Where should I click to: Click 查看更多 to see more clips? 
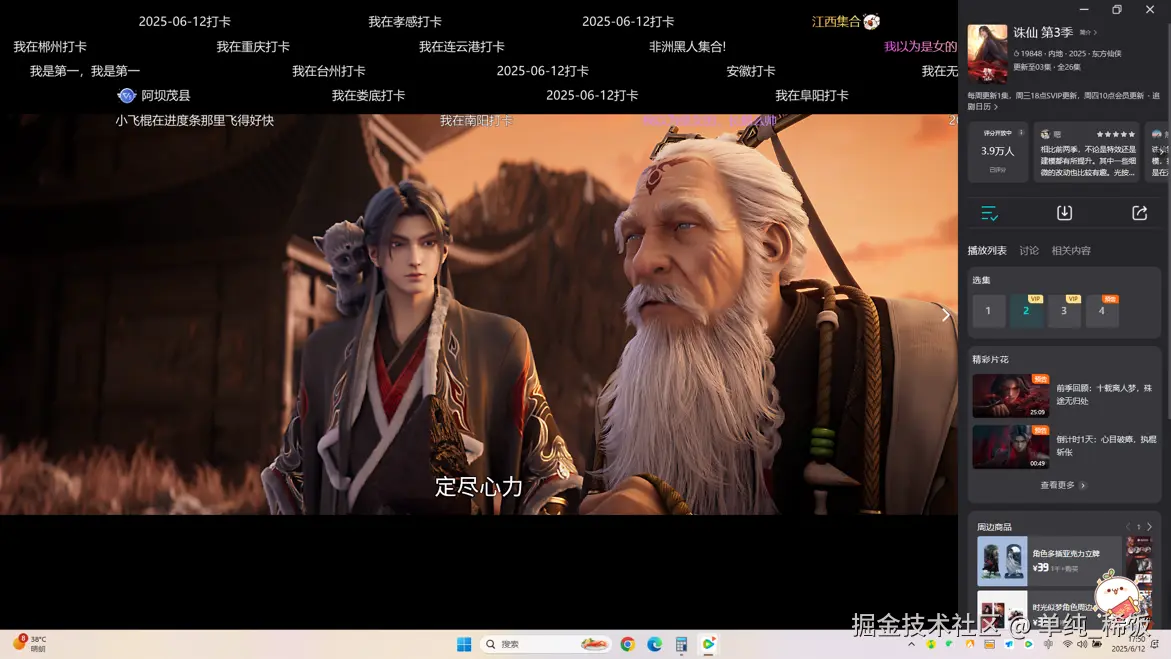pyautogui.click(x=1060, y=484)
